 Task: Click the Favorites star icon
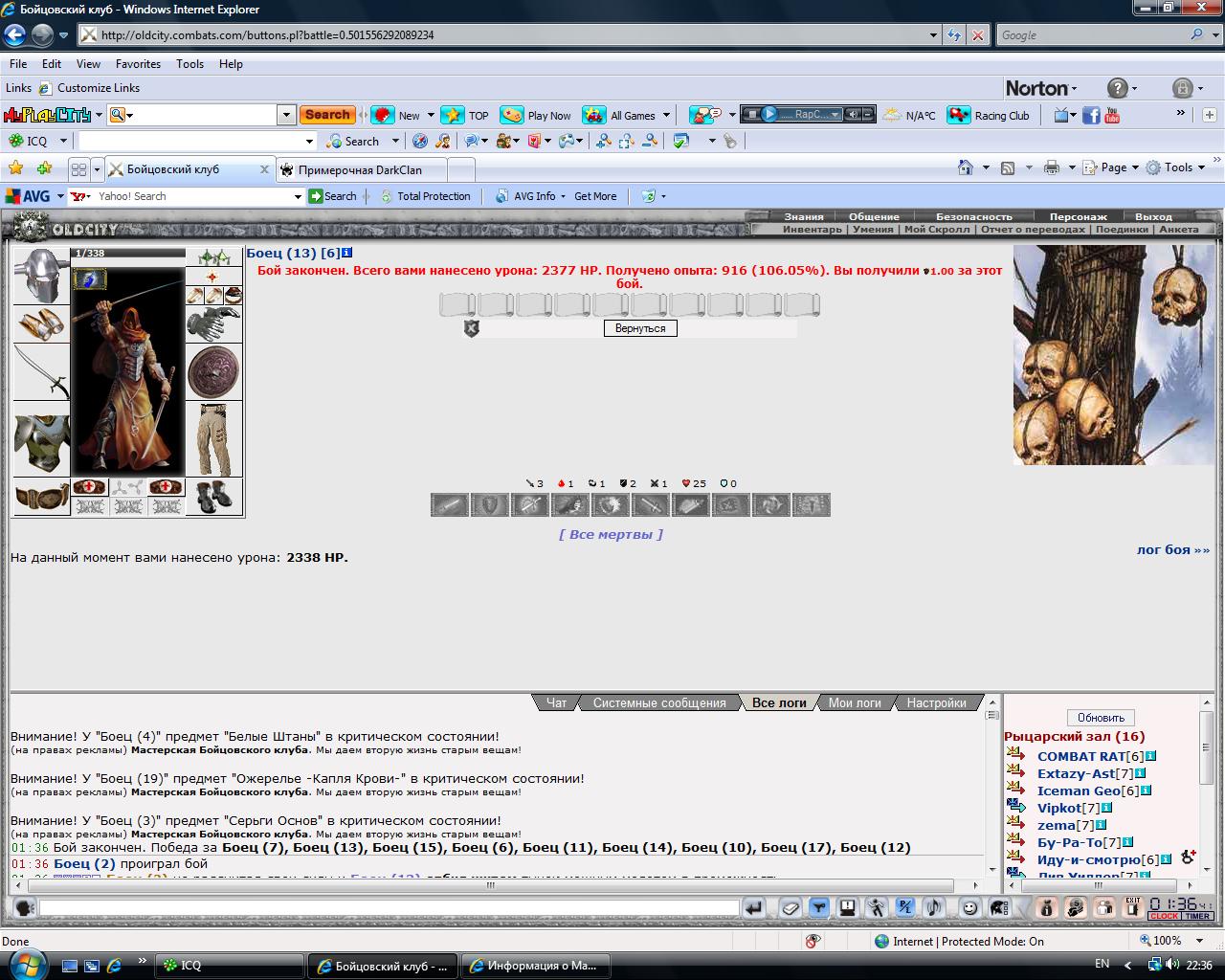tap(15, 168)
